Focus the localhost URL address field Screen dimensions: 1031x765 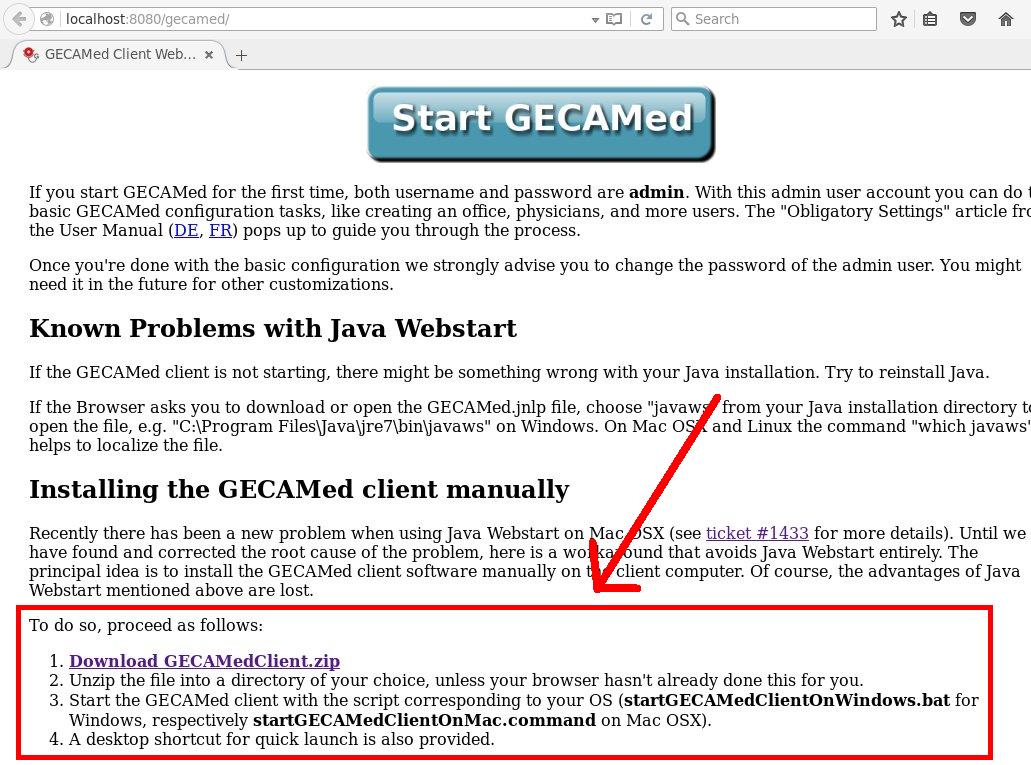tap(320, 19)
